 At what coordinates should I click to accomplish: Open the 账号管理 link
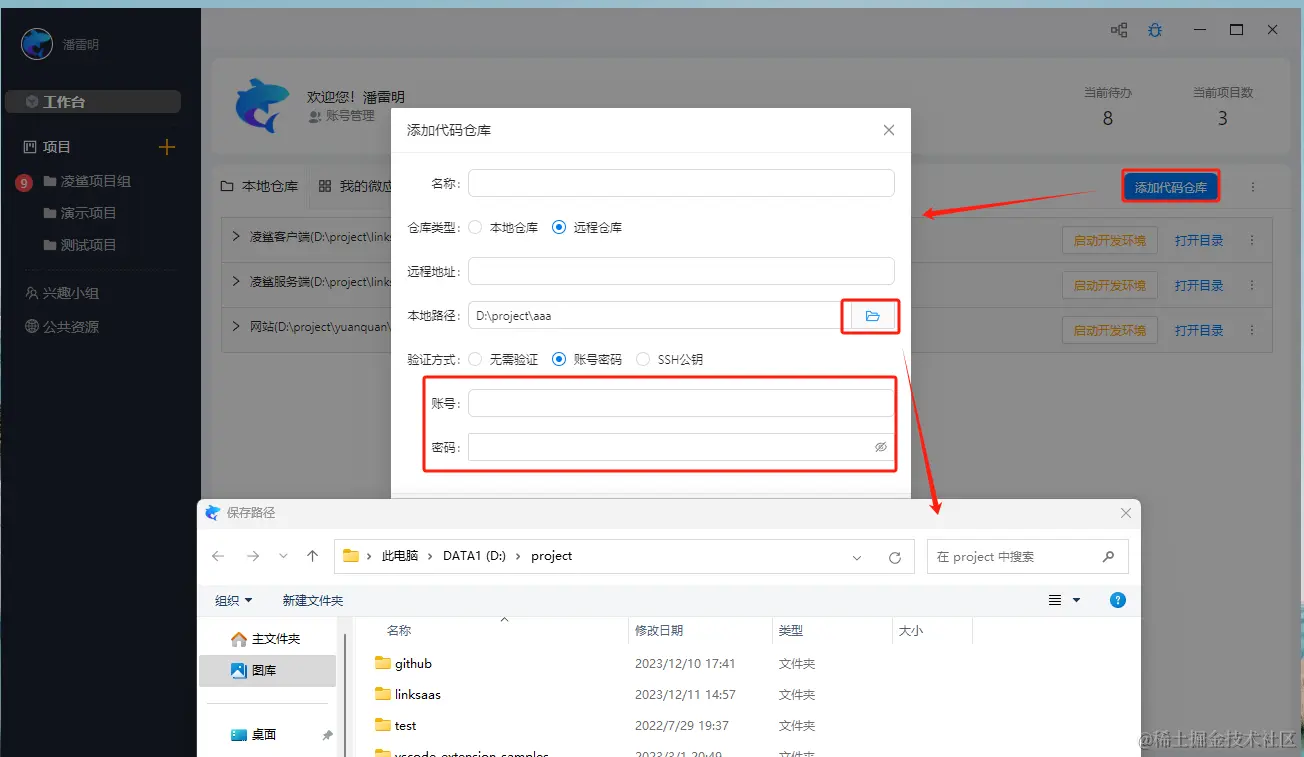342,116
